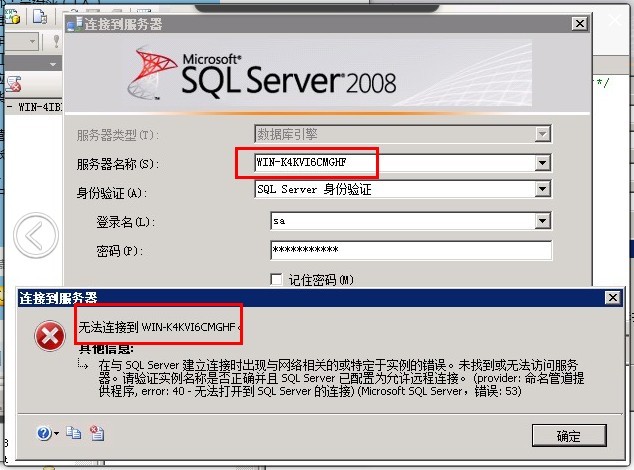This screenshot has width=634, height=470.
Task: Select the WIN-4IB tree node
Action: [x=40, y=107]
